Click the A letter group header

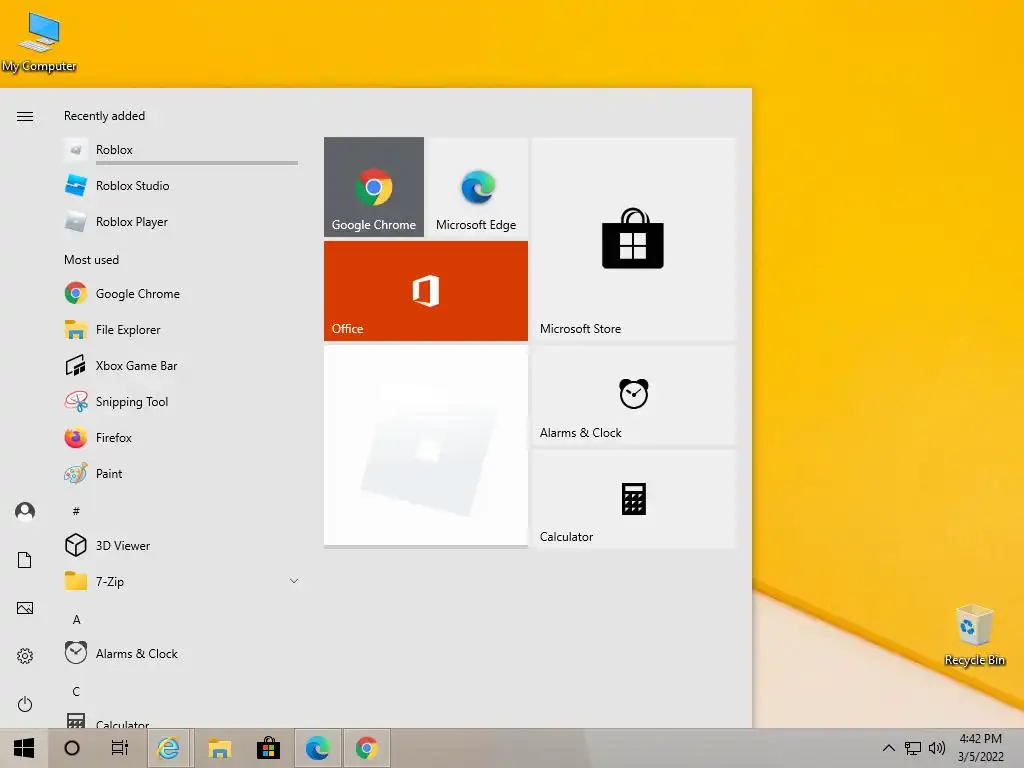tap(76, 619)
